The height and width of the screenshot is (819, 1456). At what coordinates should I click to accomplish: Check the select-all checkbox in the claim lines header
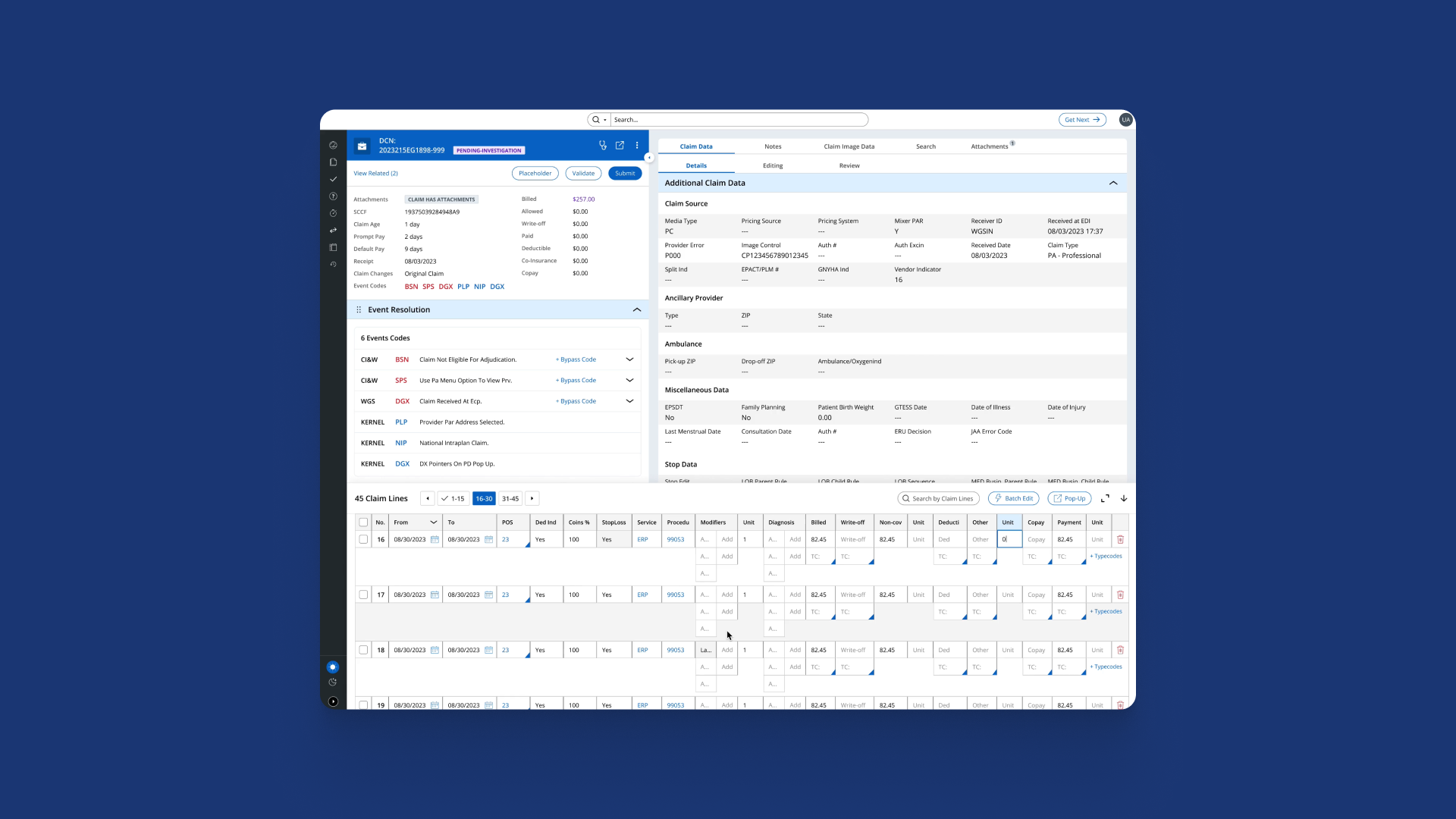(x=363, y=522)
